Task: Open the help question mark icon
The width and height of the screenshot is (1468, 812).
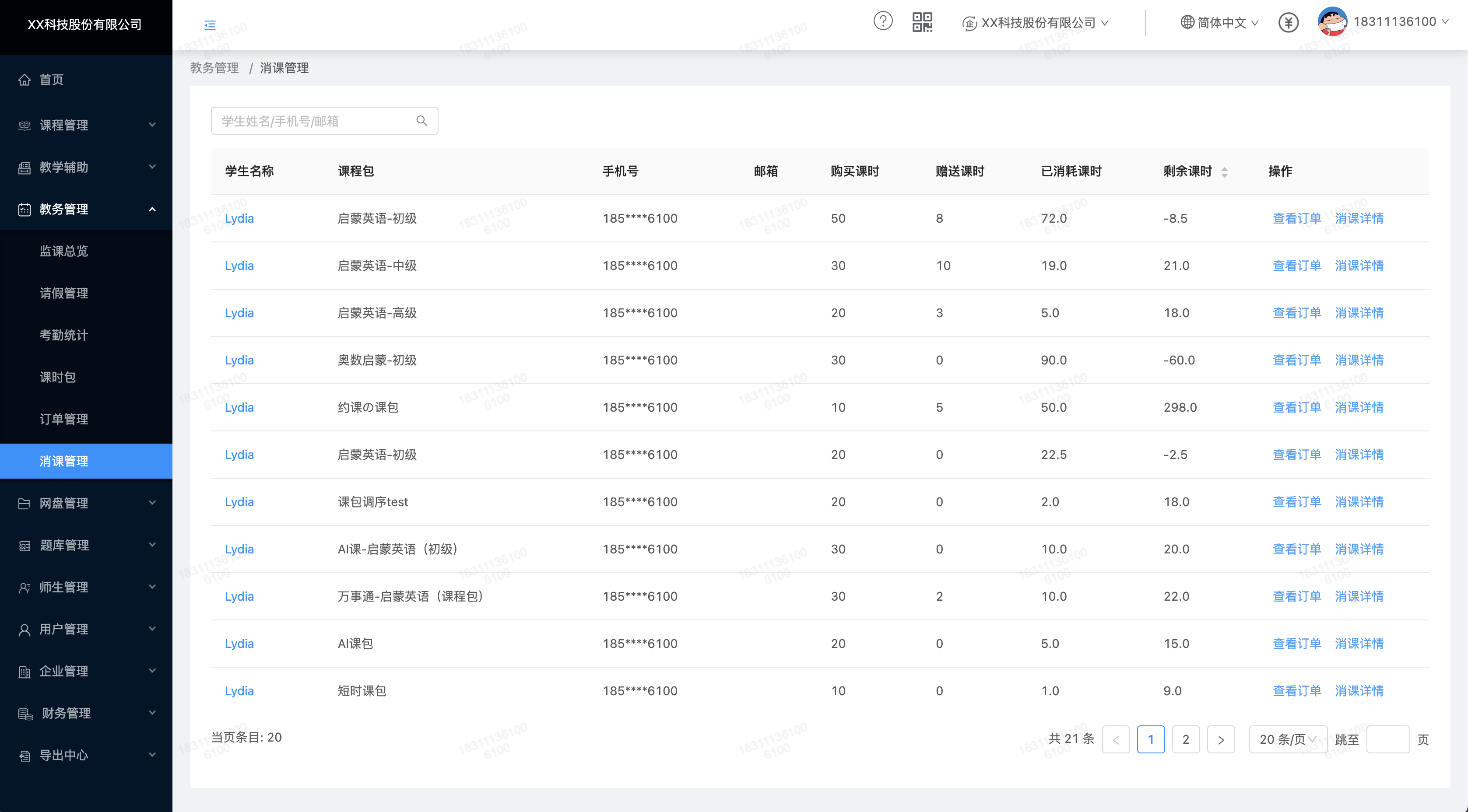Action: pos(883,21)
